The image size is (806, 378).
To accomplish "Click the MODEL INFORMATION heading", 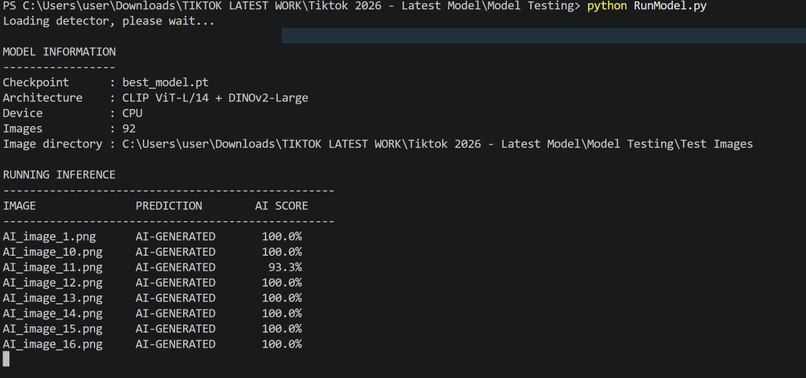I will [59, 52].
